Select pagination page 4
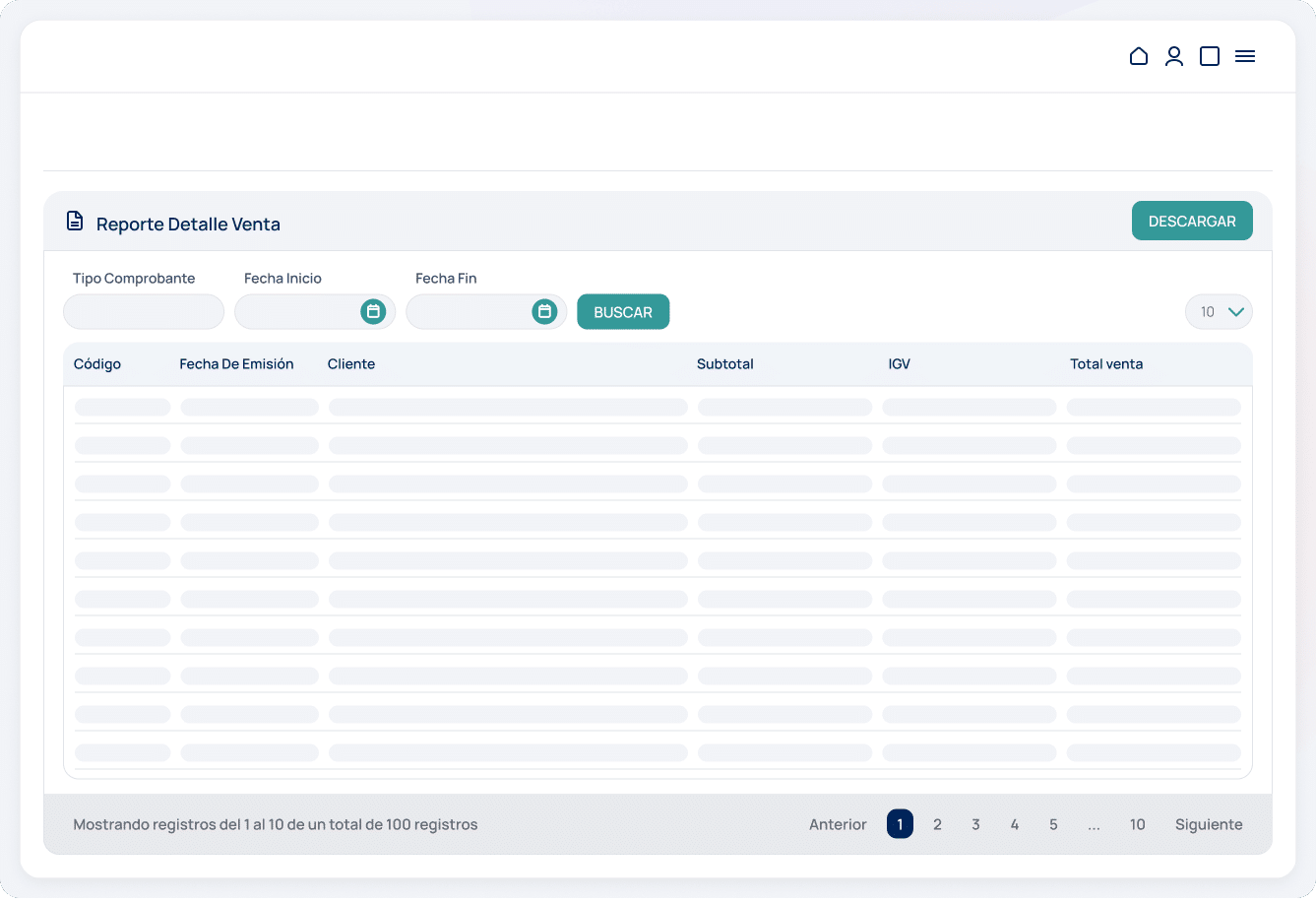 pyautogui.click(x=1014, y=824)
